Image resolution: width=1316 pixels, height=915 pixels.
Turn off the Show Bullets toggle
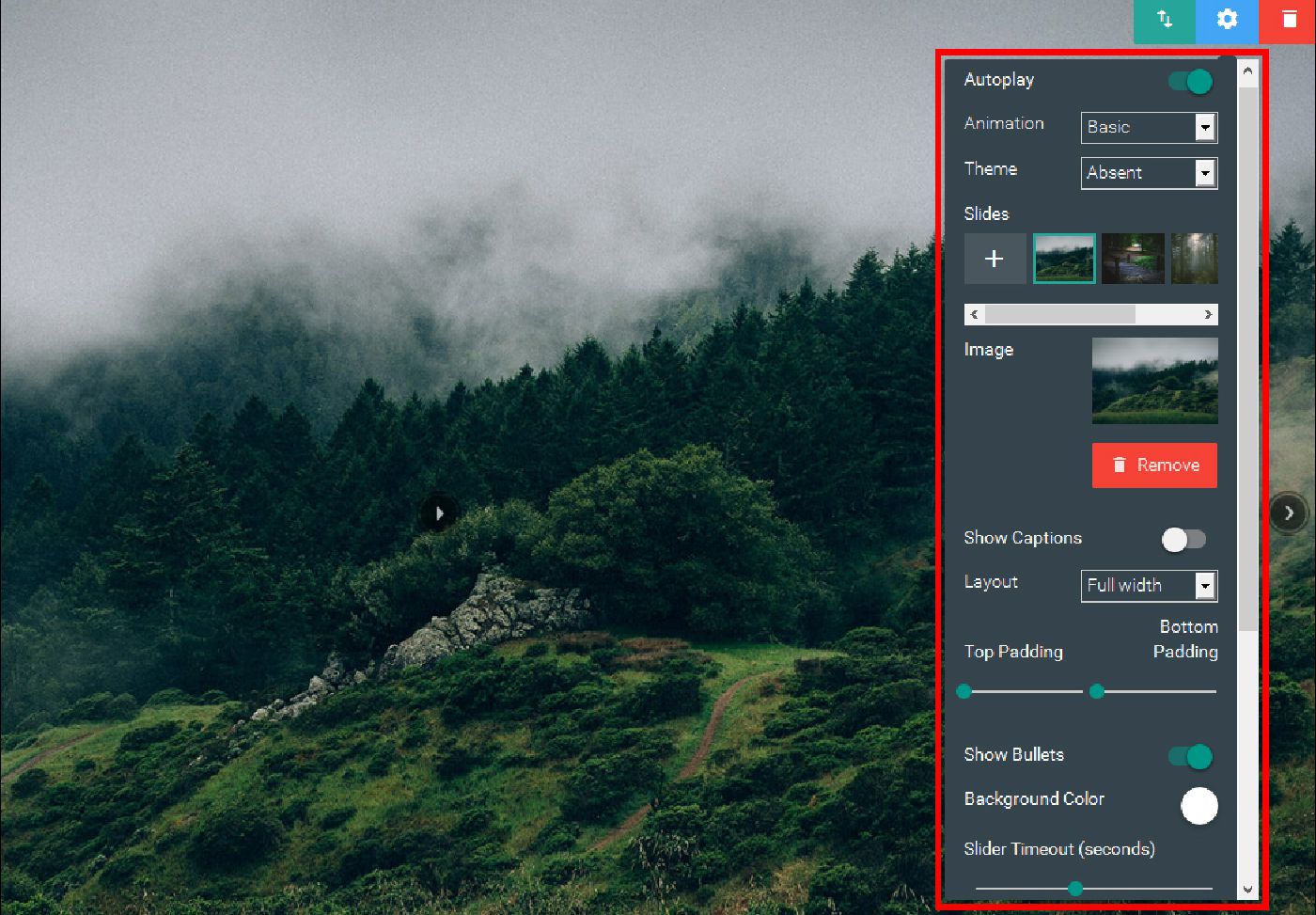pyautogui.click(x=1190, y=756)
